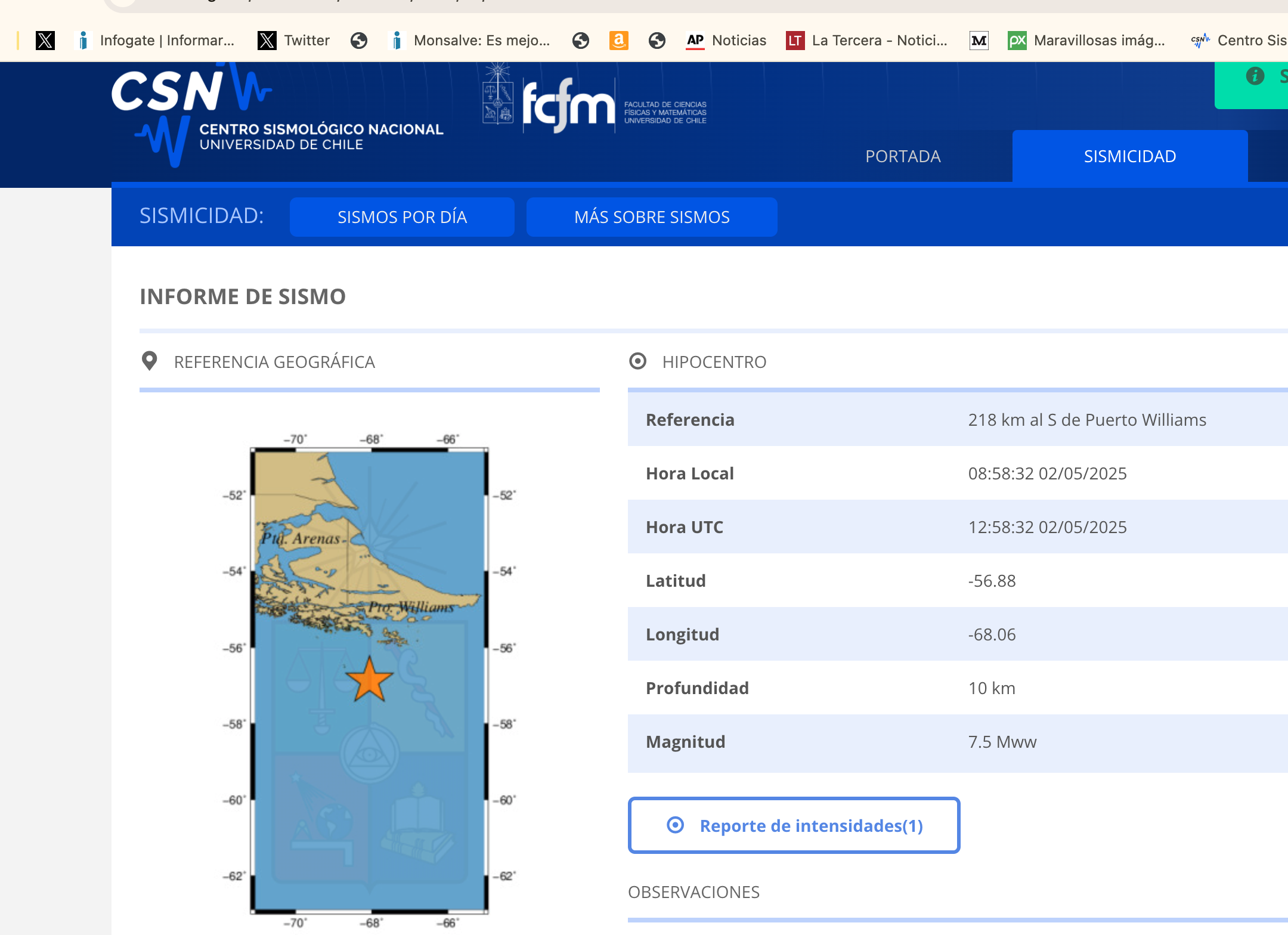The height and width of the screenshot is (935, 1288).
Task: Click SISMOS POR DÍA button
Action: coord(402,217)
